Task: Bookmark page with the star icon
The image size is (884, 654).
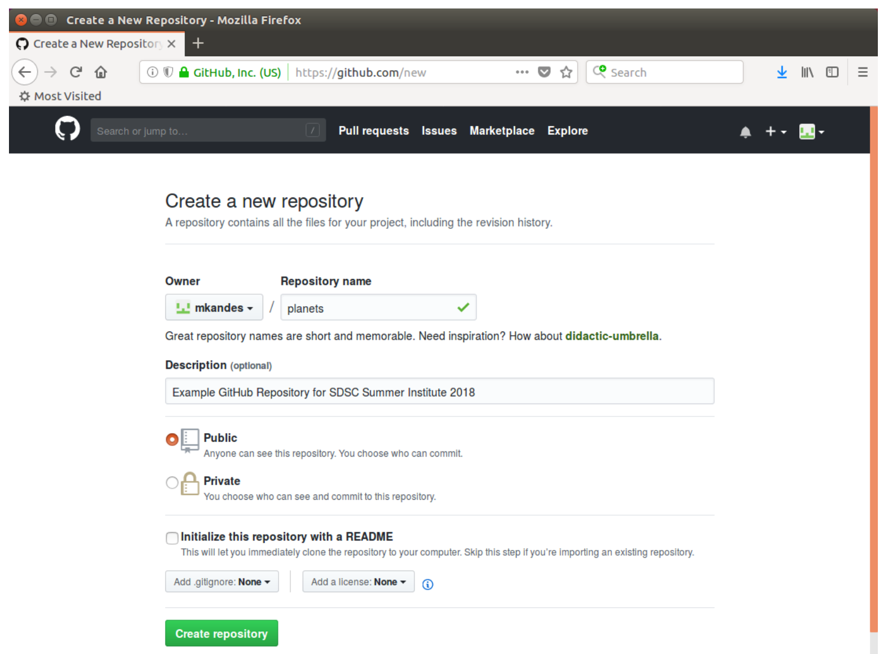Action: 566,72
